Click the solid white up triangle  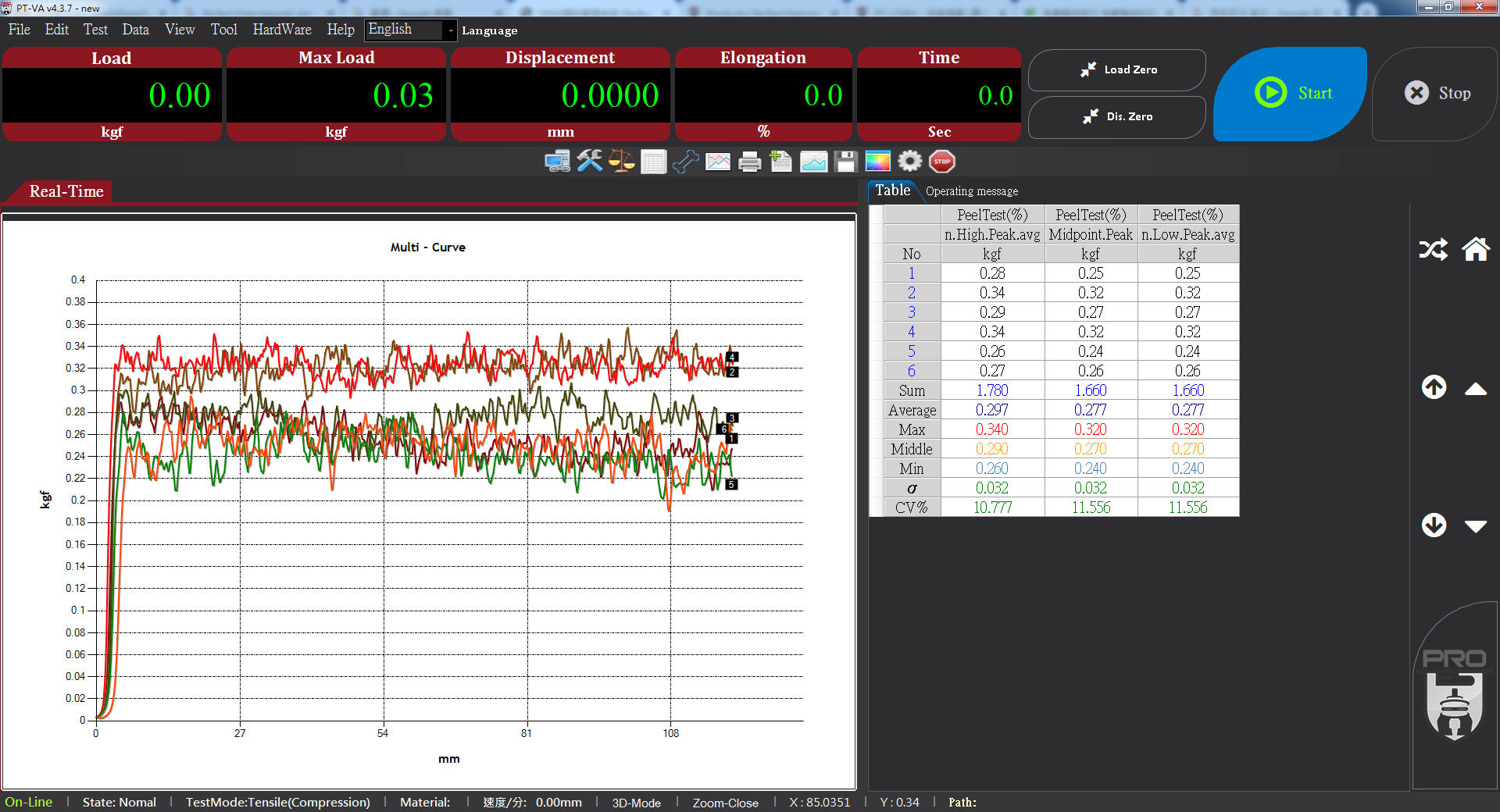[1476, 389]
